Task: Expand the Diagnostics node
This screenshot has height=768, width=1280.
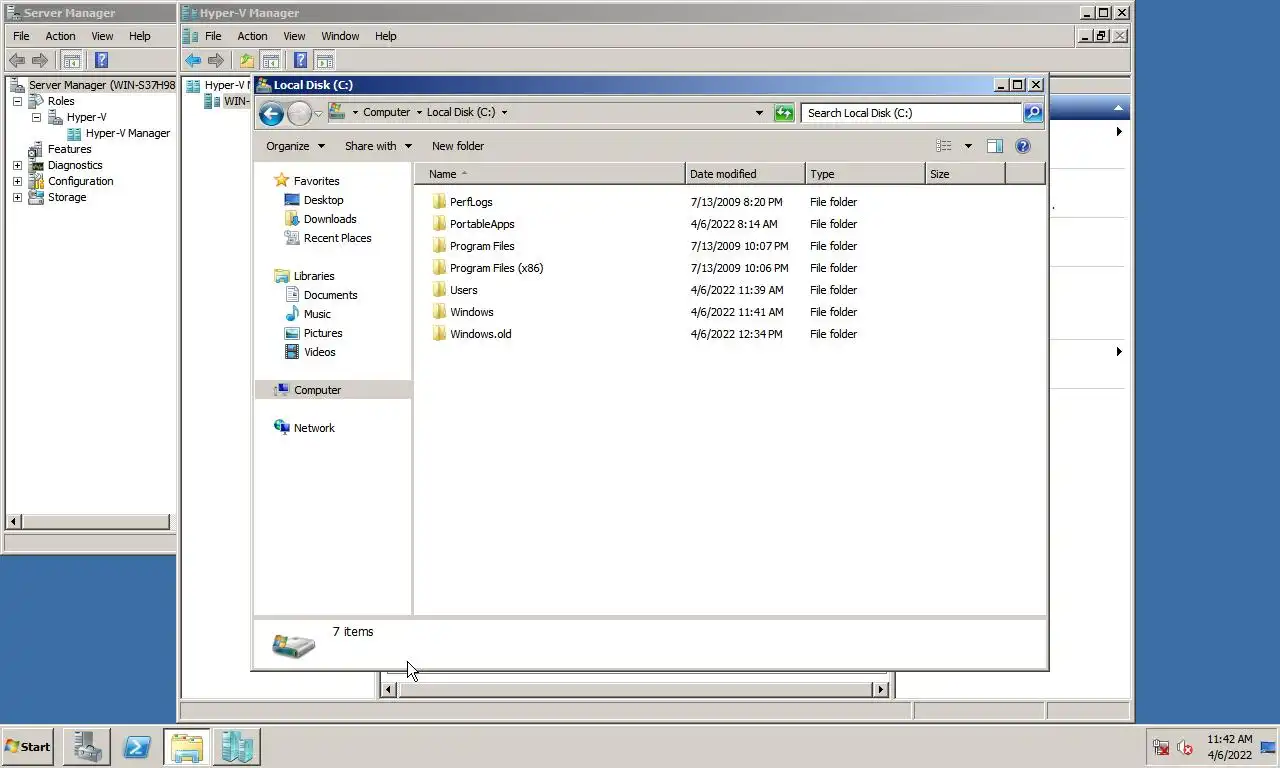Action: (17, 165)
